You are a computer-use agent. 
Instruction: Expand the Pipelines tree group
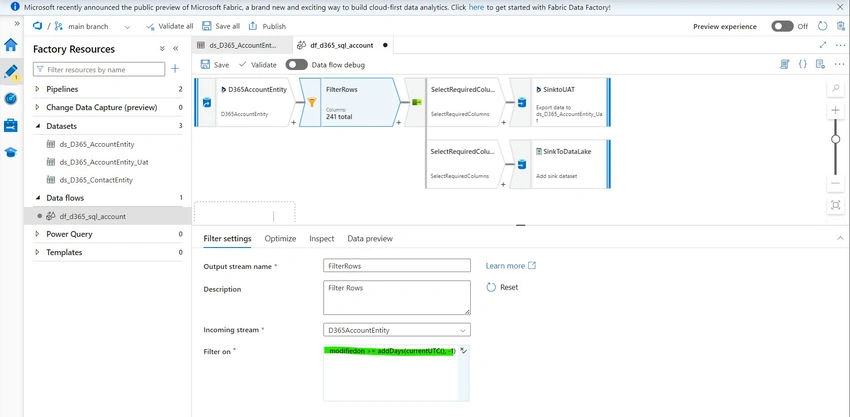[x=37, y=89]
